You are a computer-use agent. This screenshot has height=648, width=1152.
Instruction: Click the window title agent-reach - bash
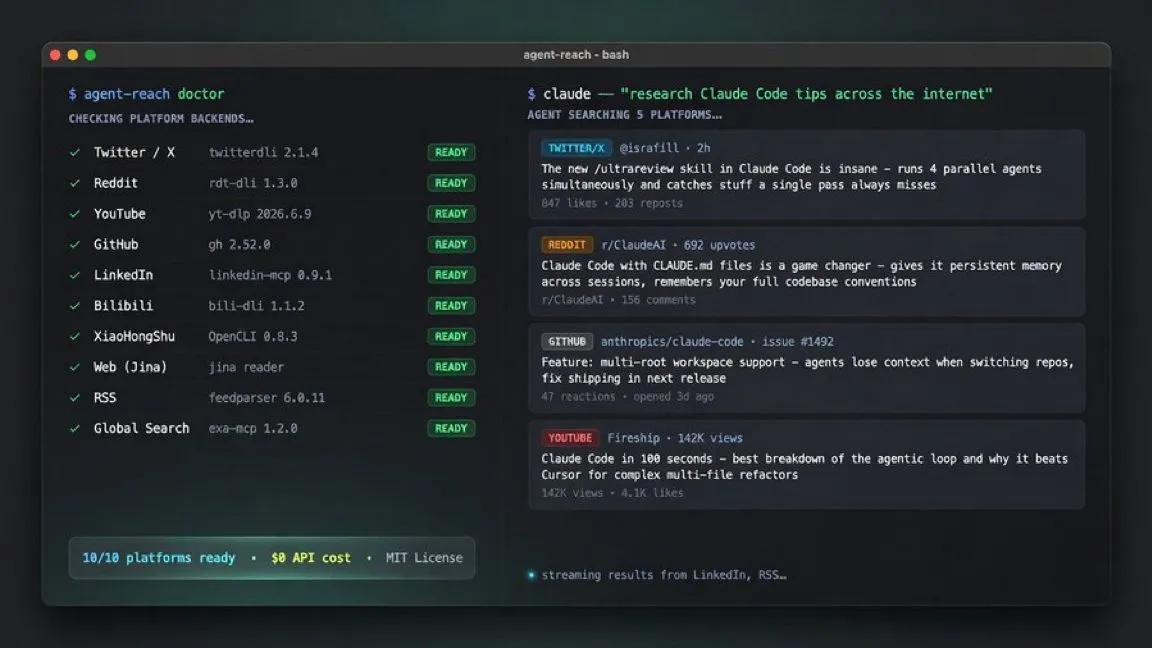576,55
